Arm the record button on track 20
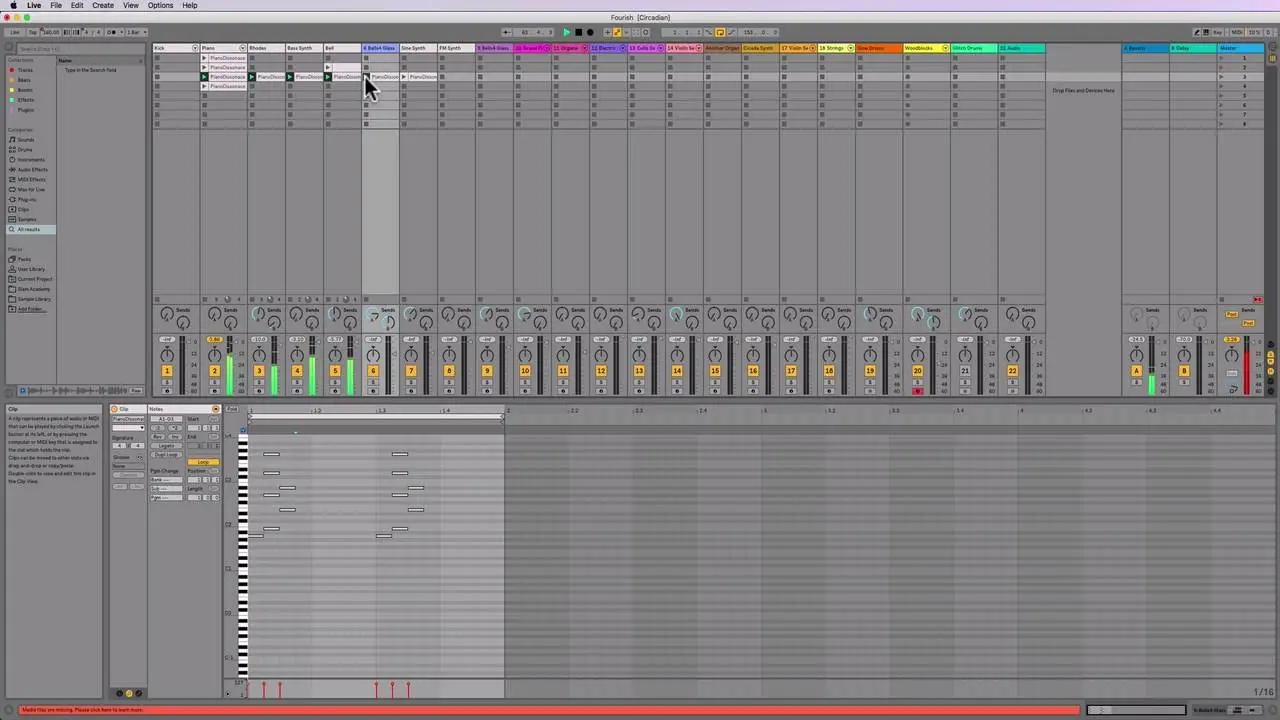The image size is (1280, 720). coord(917,391)
